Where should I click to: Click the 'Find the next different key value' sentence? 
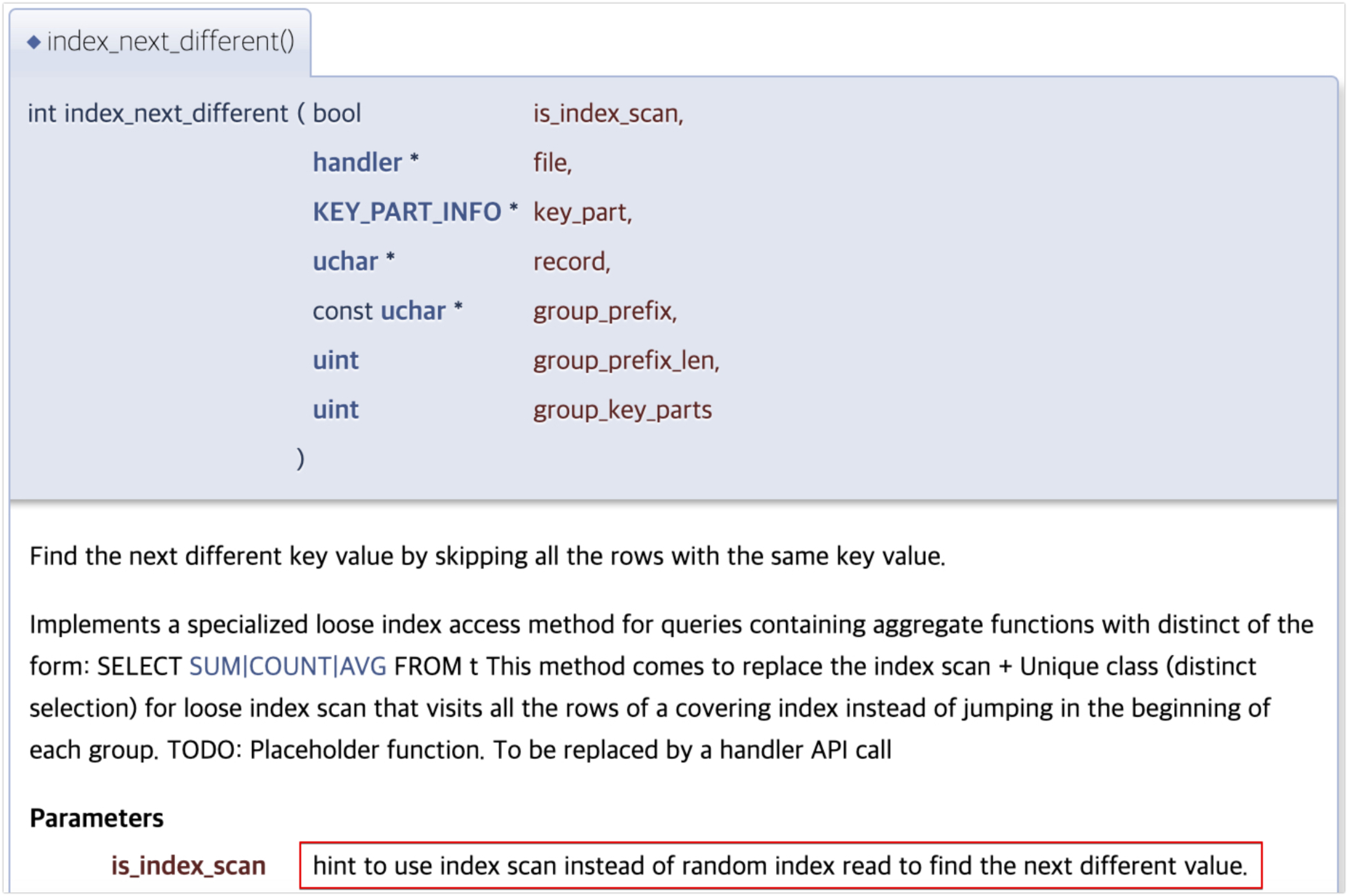click(x=487, y=556)
